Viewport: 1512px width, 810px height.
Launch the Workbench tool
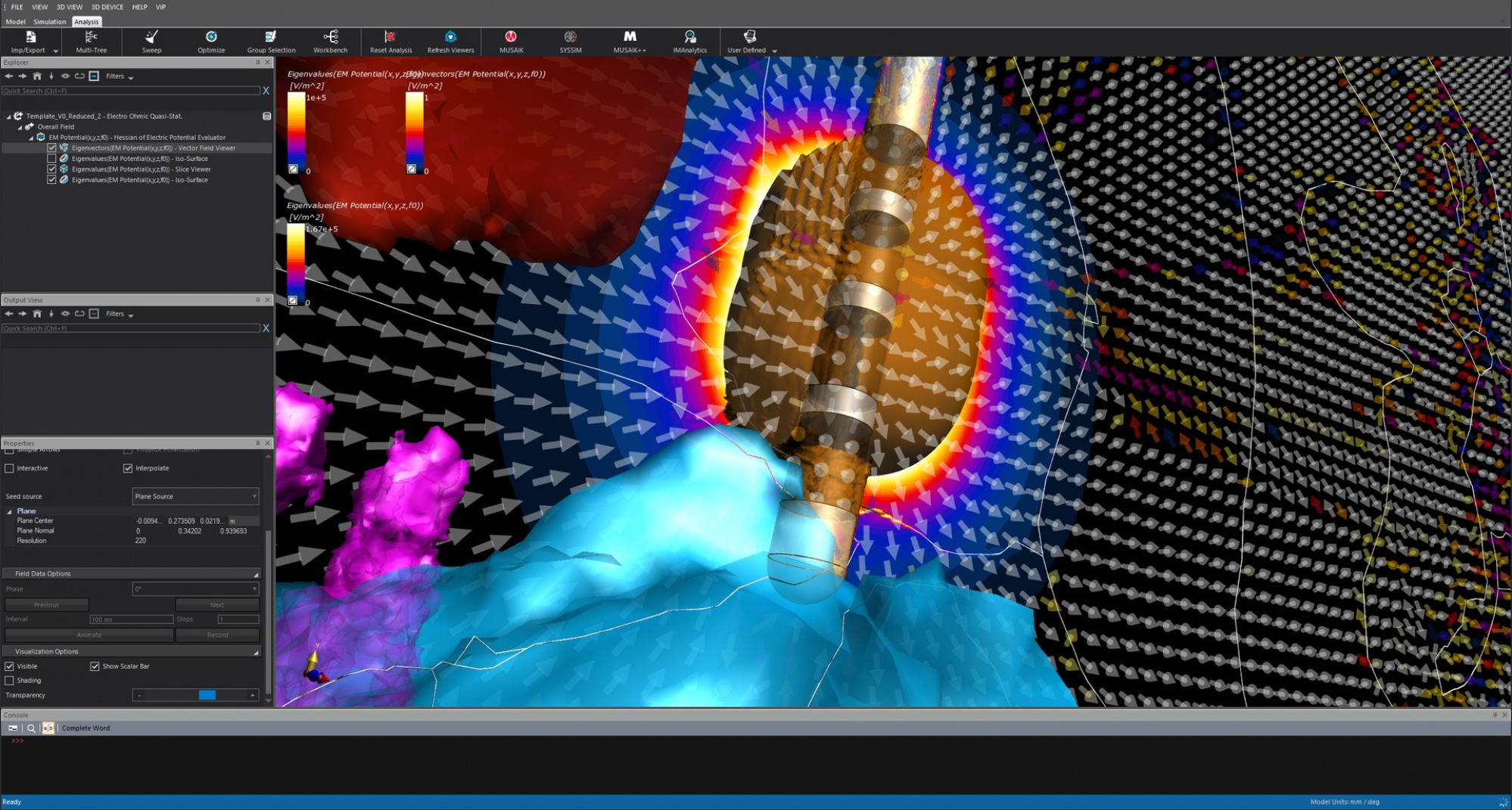point(331,42)
